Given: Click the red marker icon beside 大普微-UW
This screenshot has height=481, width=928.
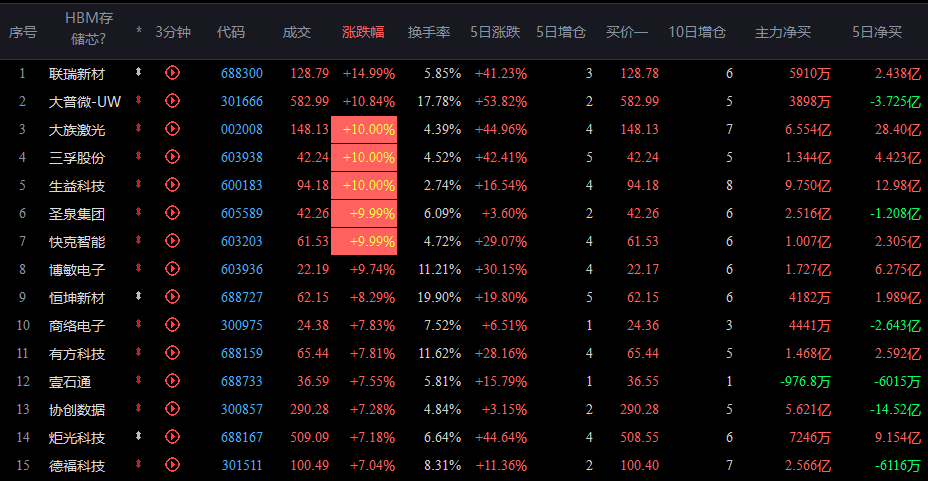Looking at the screenshot, I should click(x=138, y=99).
